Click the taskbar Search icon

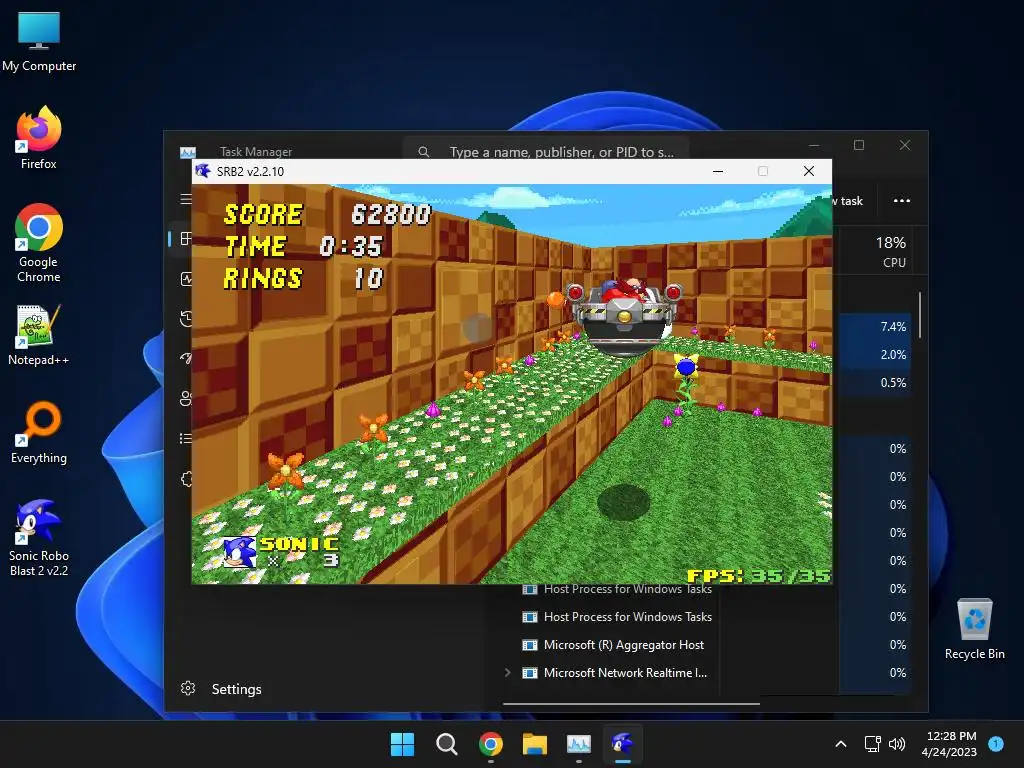[x=447, y=744]
